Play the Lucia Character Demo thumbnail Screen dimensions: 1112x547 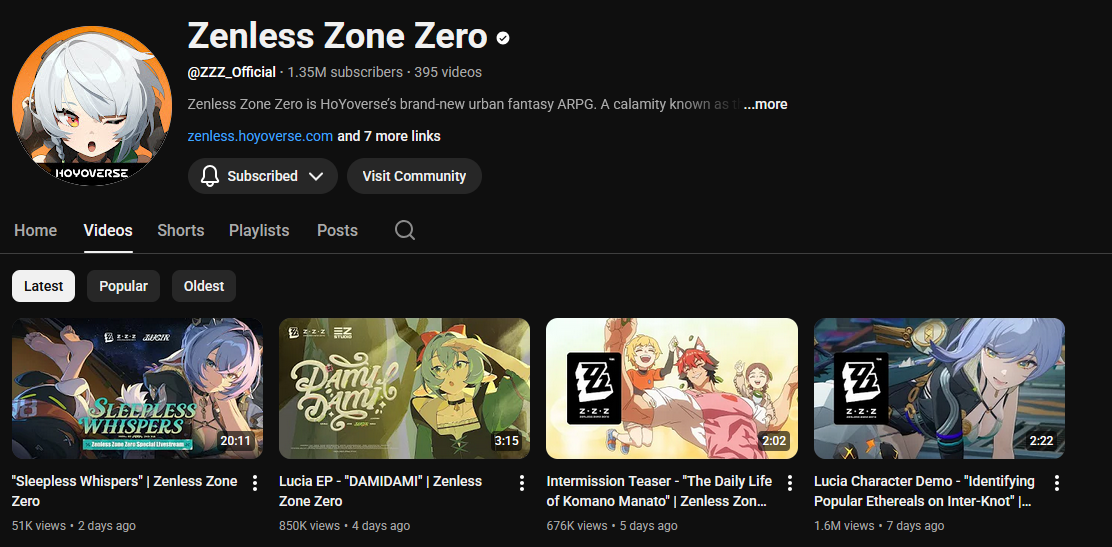point(939,388)
